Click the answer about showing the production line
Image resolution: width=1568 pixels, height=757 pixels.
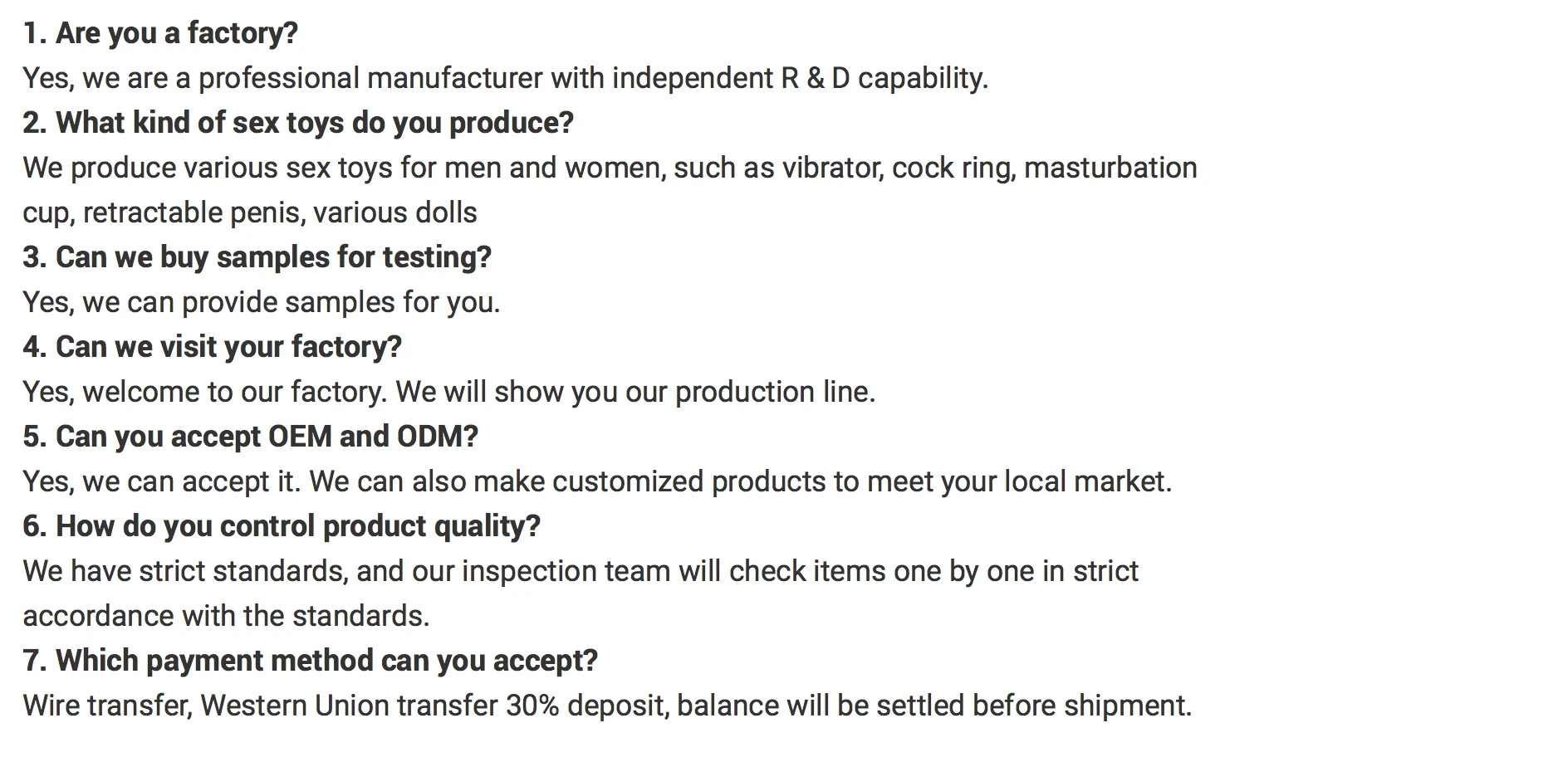(x=449, y=392)
